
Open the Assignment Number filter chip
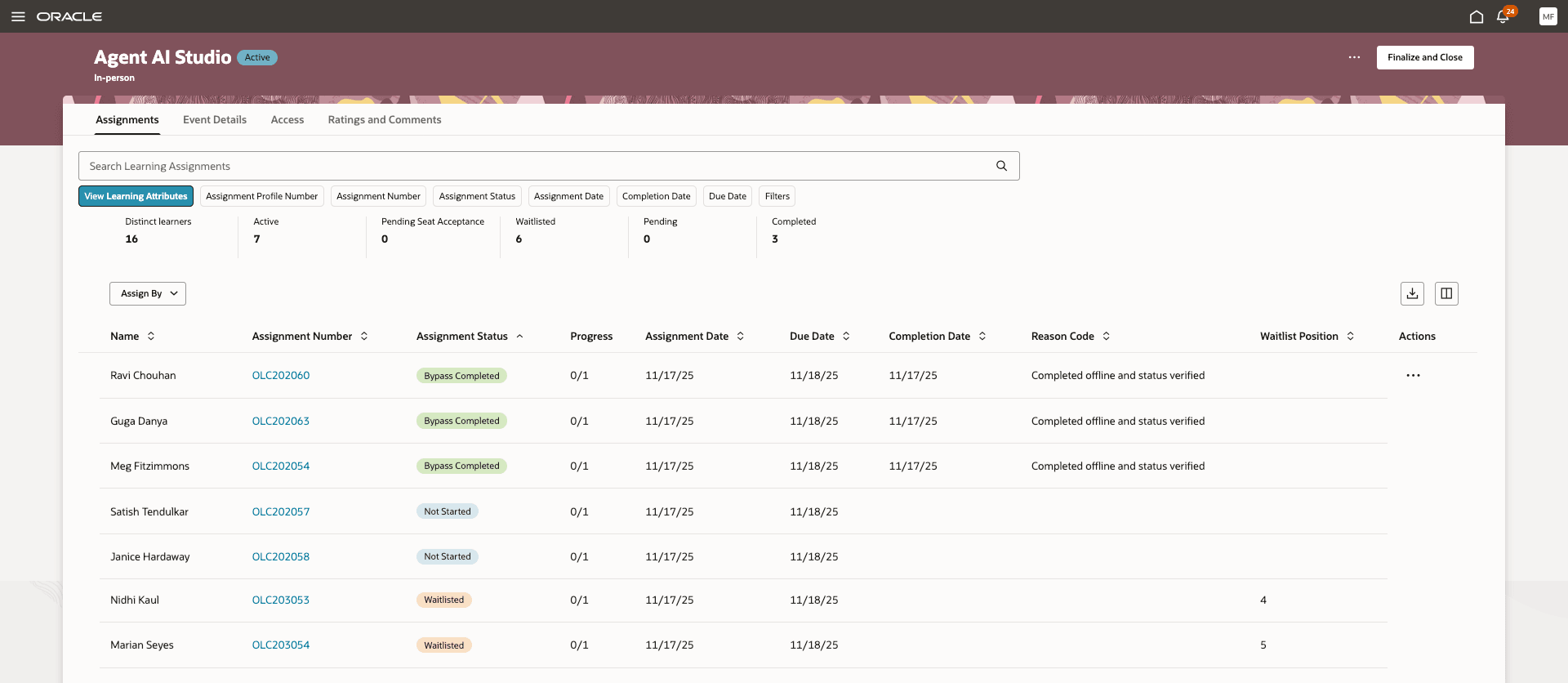[x=378, y=196]
